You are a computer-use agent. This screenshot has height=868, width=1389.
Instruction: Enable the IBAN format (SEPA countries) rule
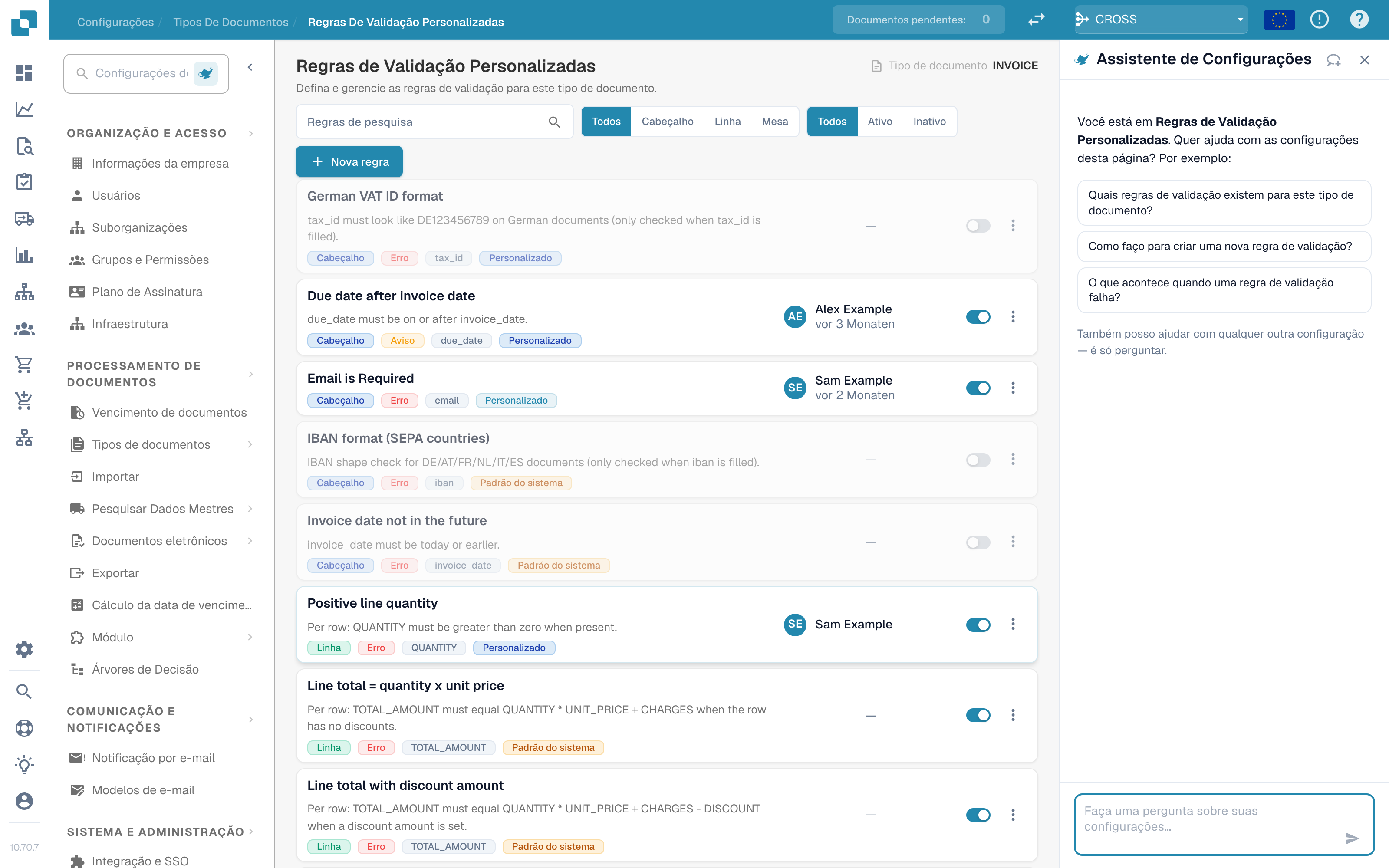pyautogui.click(x=978, y=460)
